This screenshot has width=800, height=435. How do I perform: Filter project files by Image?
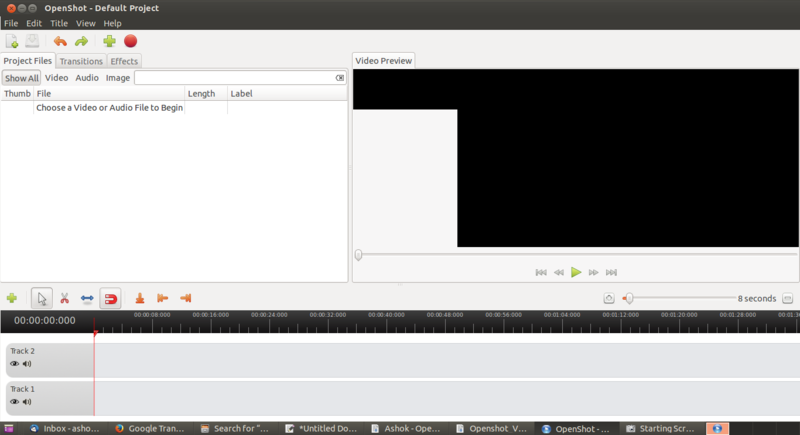[x=118, y=78]
